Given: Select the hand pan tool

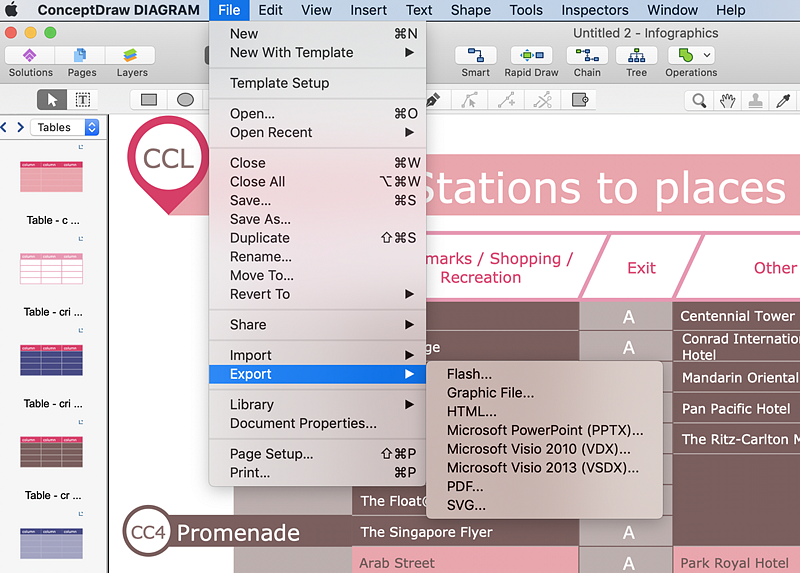Looking at the screenshot, I should (728, 101).
